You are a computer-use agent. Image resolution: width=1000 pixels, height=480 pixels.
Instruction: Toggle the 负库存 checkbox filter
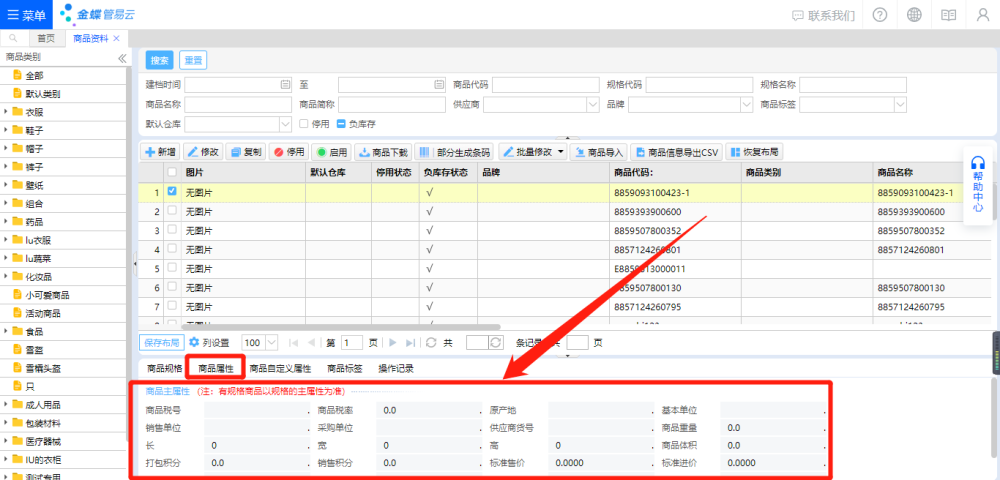(341, 124)
